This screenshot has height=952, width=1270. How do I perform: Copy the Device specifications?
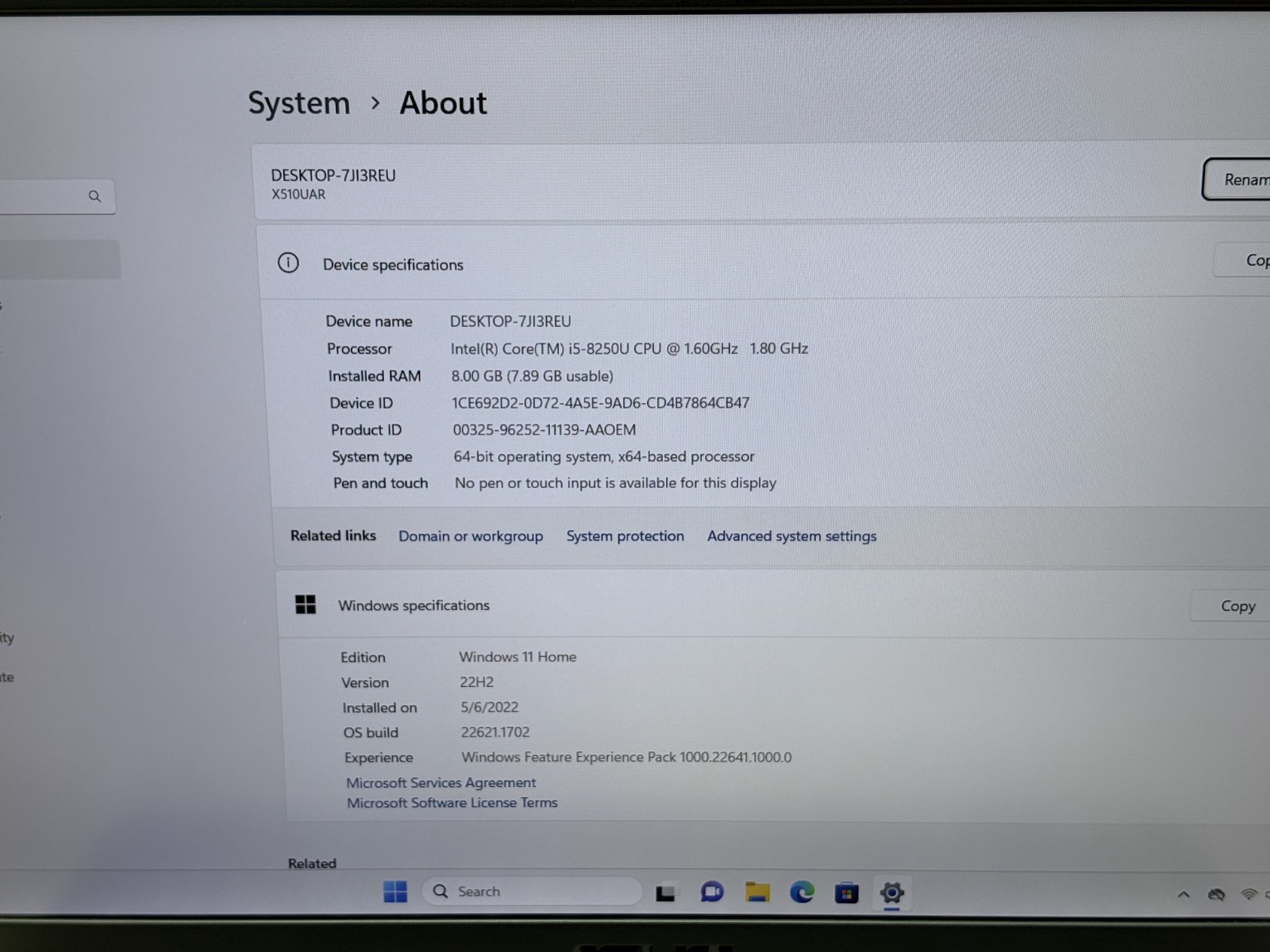point(1243,260)
